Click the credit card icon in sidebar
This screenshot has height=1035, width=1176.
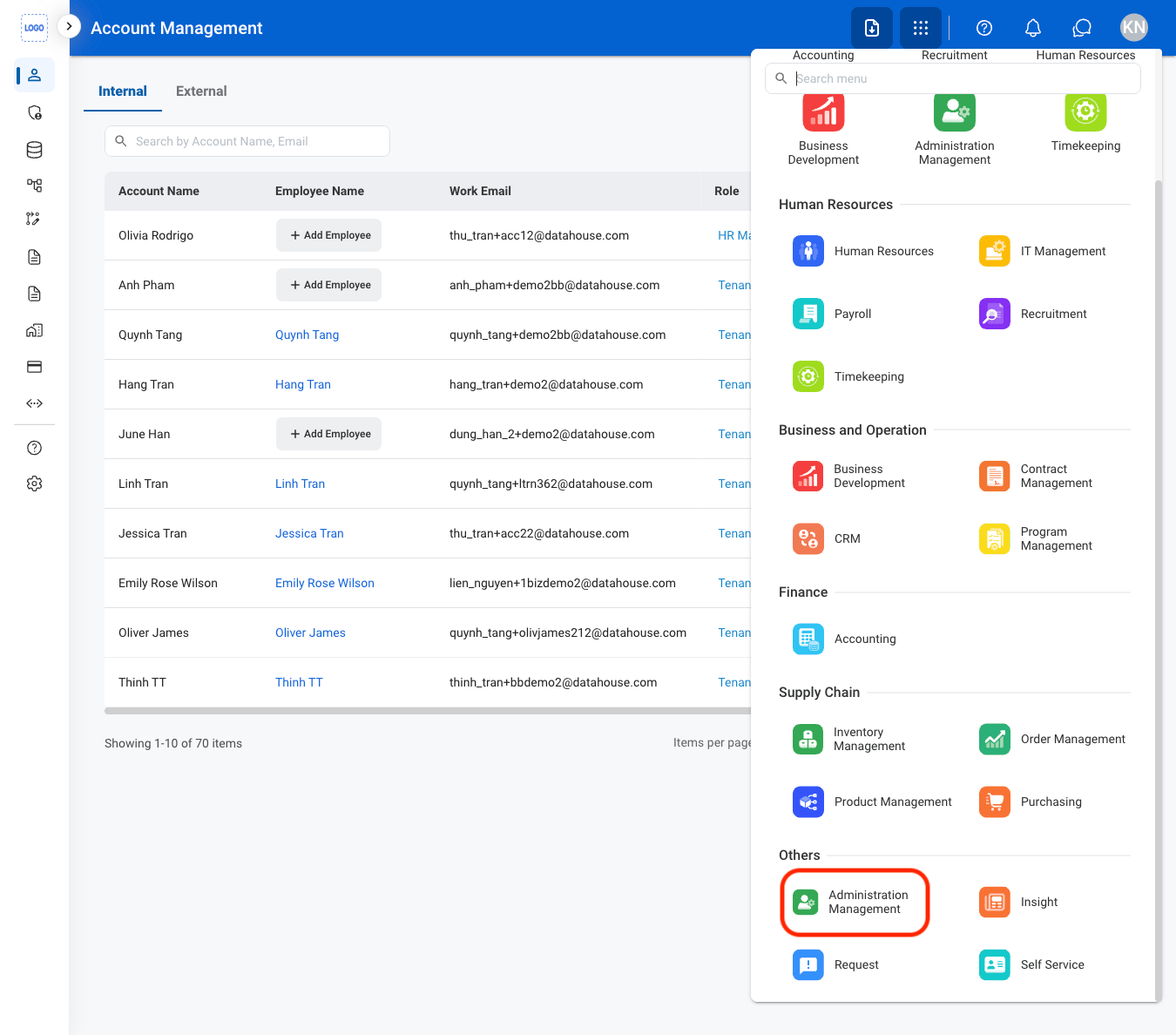(35, 367)
